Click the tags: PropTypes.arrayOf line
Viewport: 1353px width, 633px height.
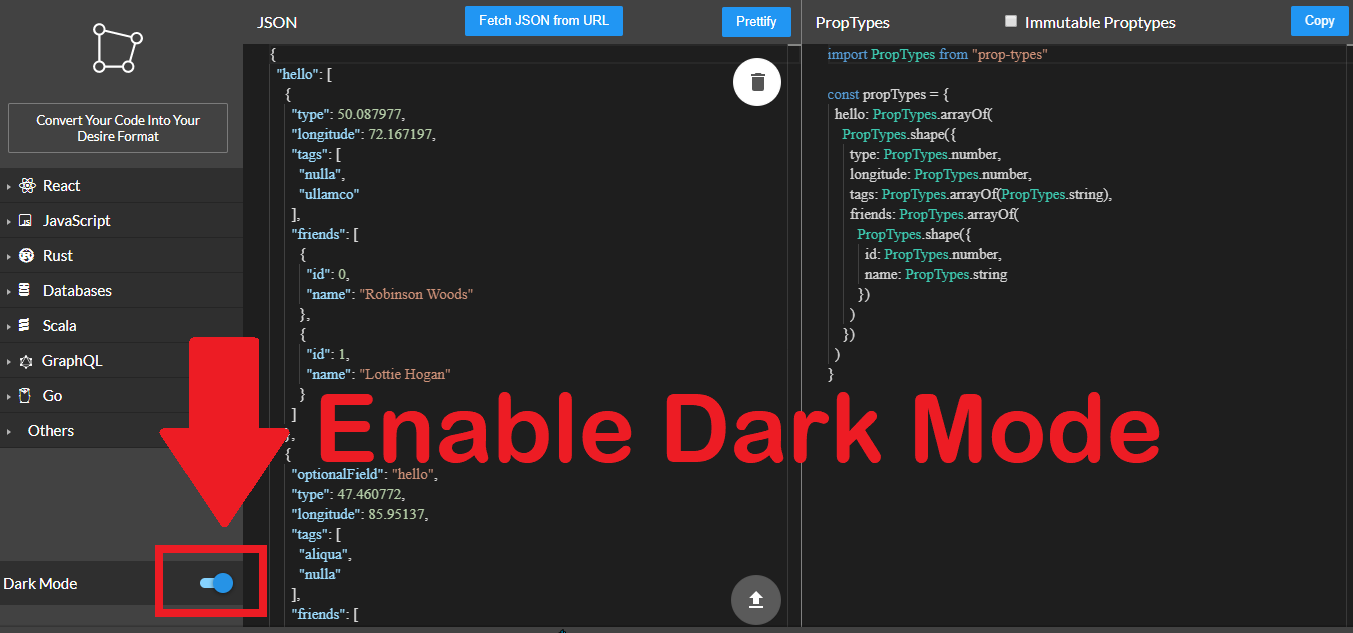(x=981, y=194)
